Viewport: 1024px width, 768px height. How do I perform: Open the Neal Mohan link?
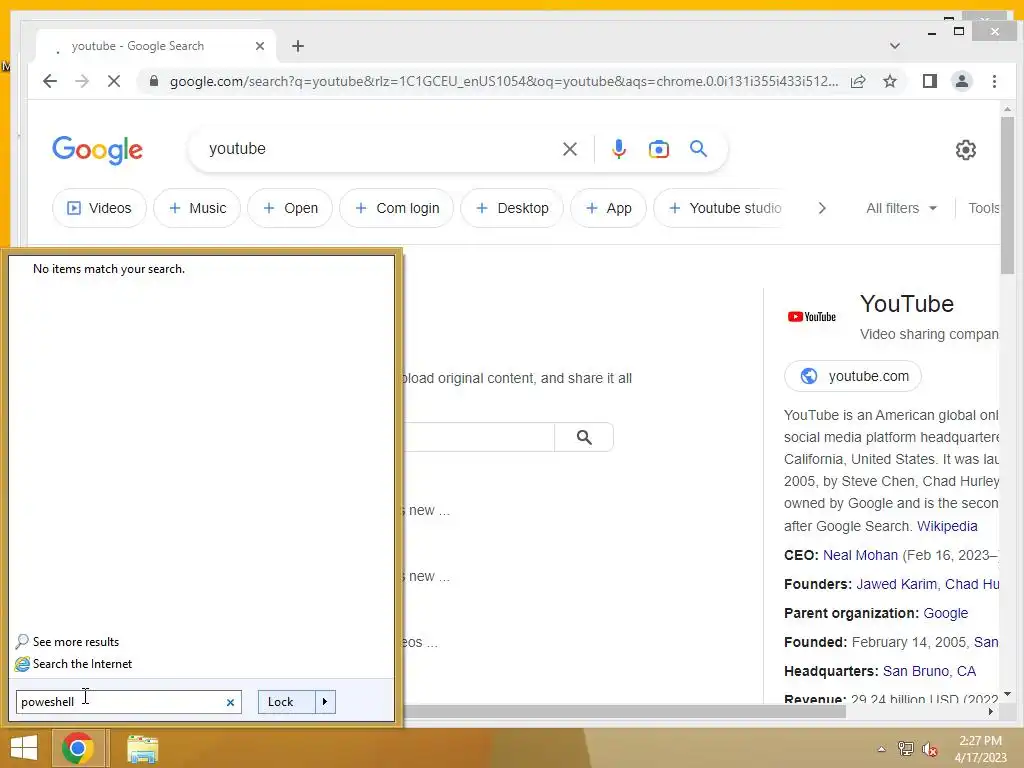pos(860,555)
